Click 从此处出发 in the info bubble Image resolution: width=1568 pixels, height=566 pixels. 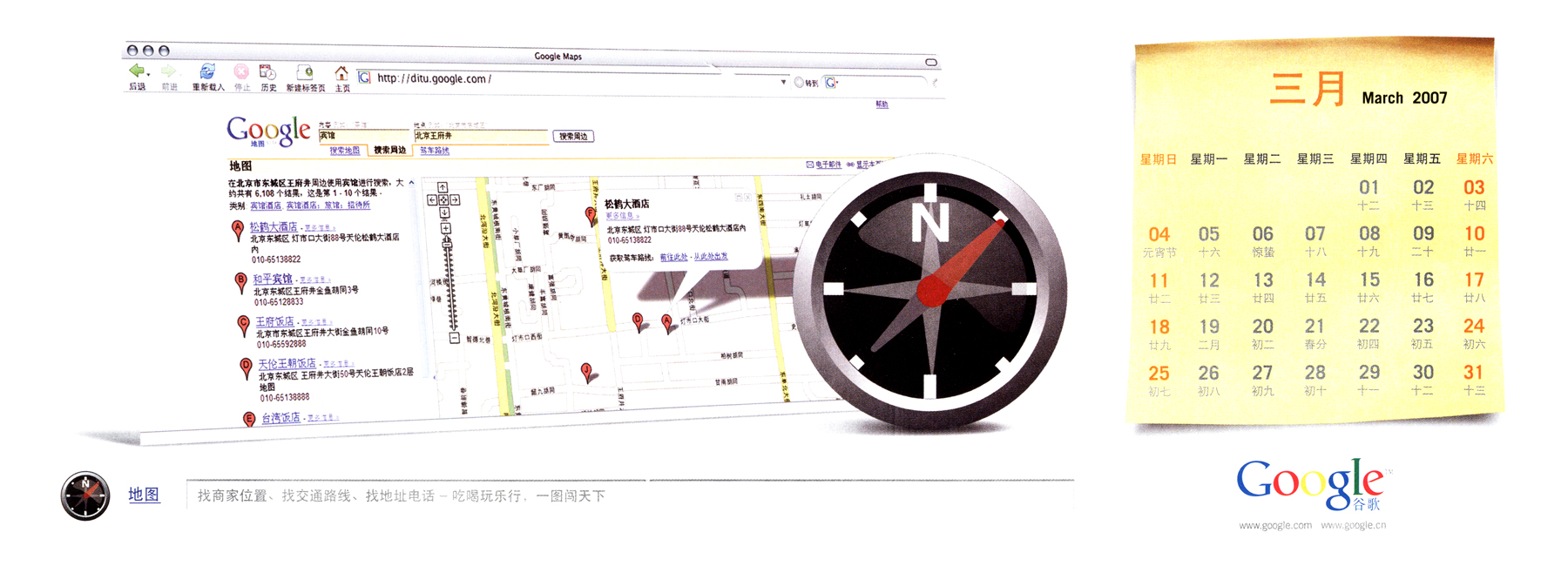[711, 257]
